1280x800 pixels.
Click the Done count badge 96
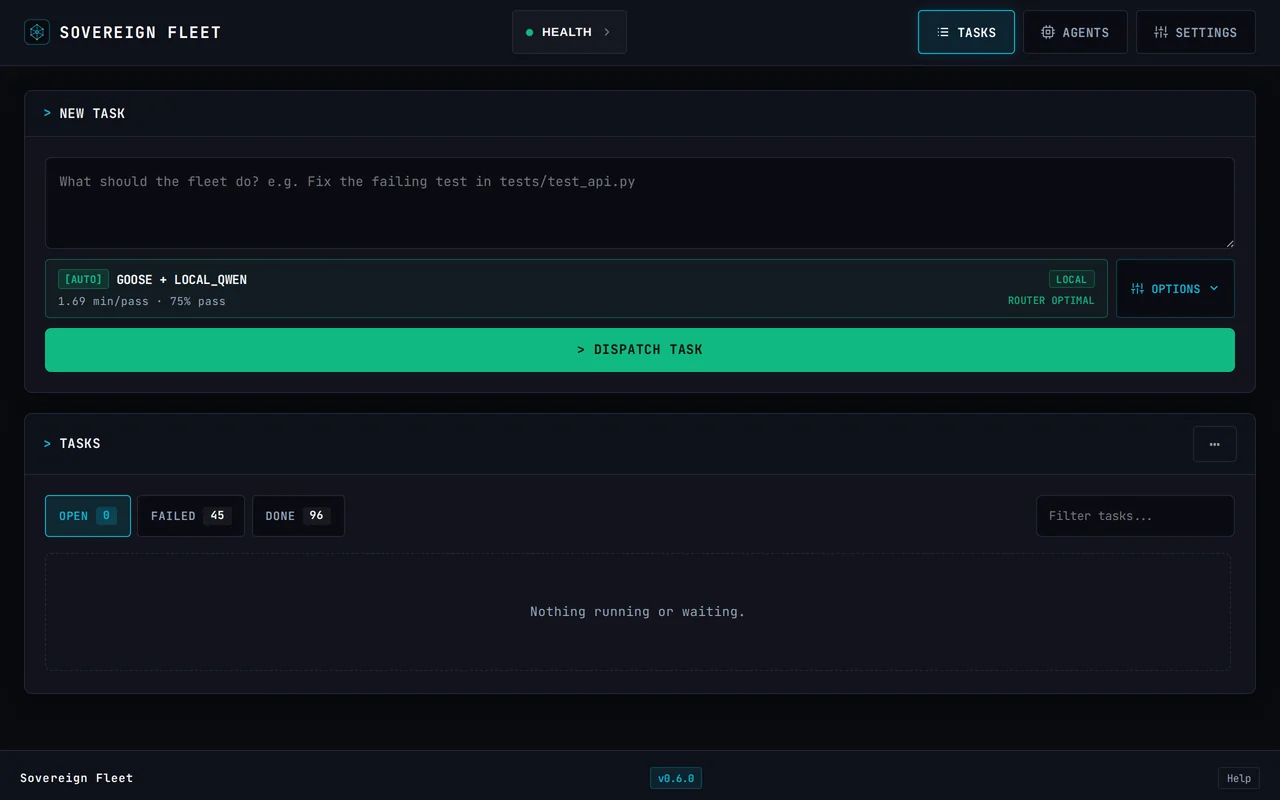click(316, 516)
